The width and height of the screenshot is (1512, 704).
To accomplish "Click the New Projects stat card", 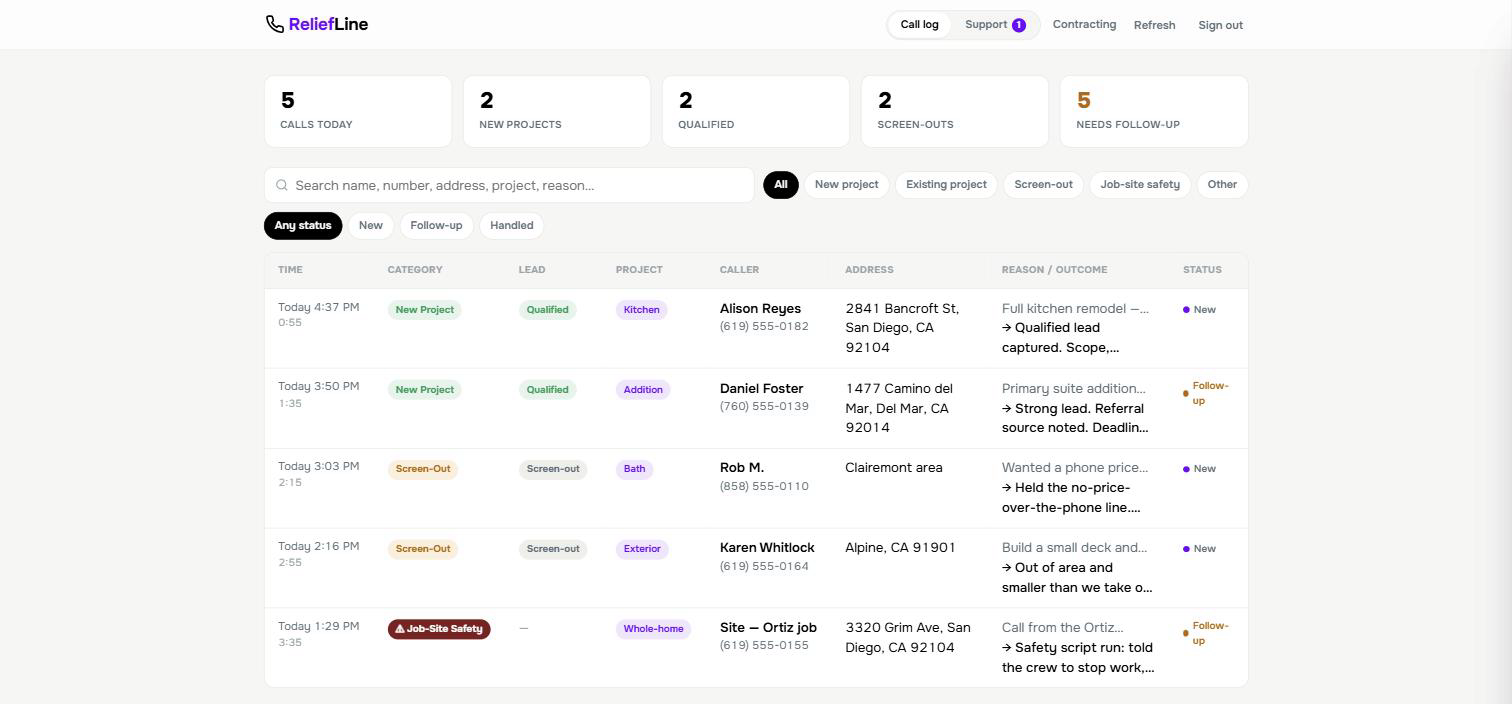I will click(557, 111).
